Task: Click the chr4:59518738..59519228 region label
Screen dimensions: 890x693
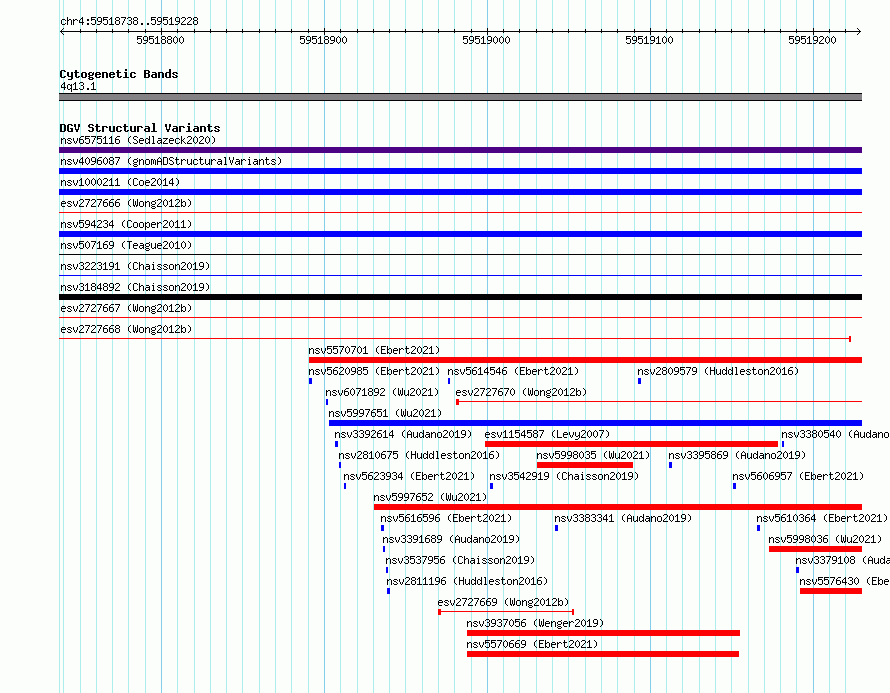Action: (x=129, y=22)
